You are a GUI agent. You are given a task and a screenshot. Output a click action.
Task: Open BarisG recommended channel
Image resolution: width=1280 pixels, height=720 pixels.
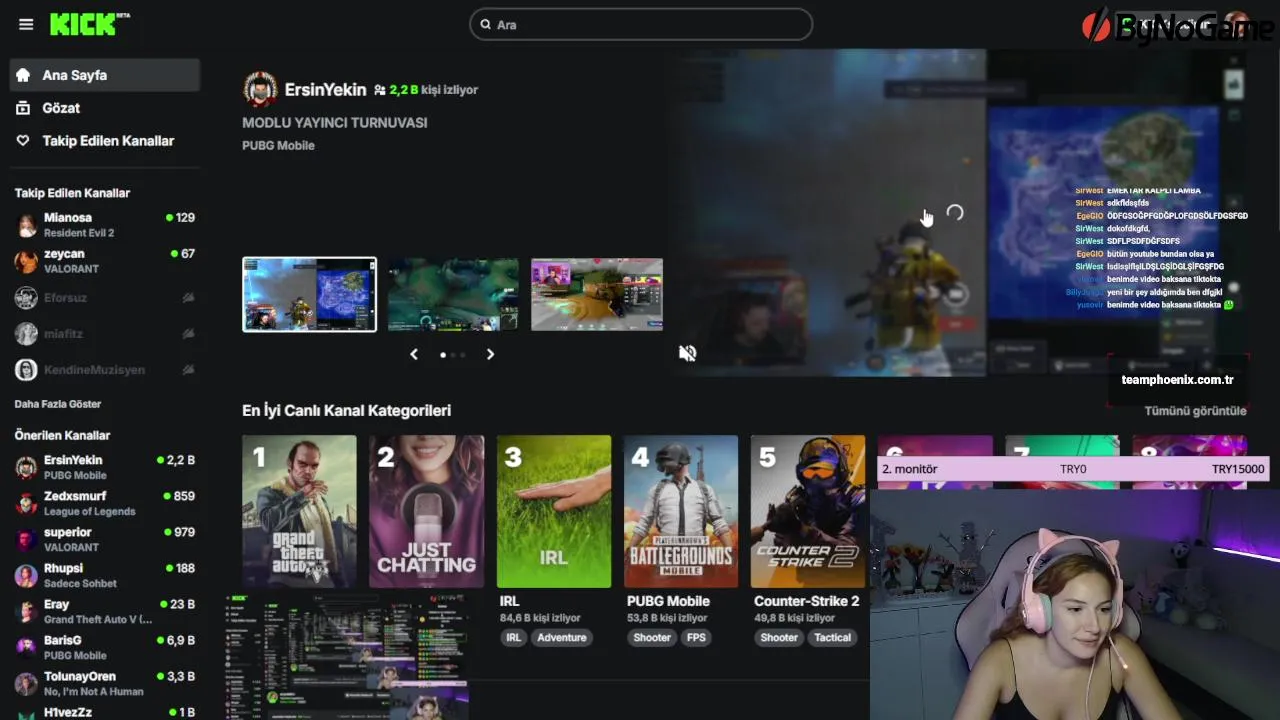pos(105,647)
